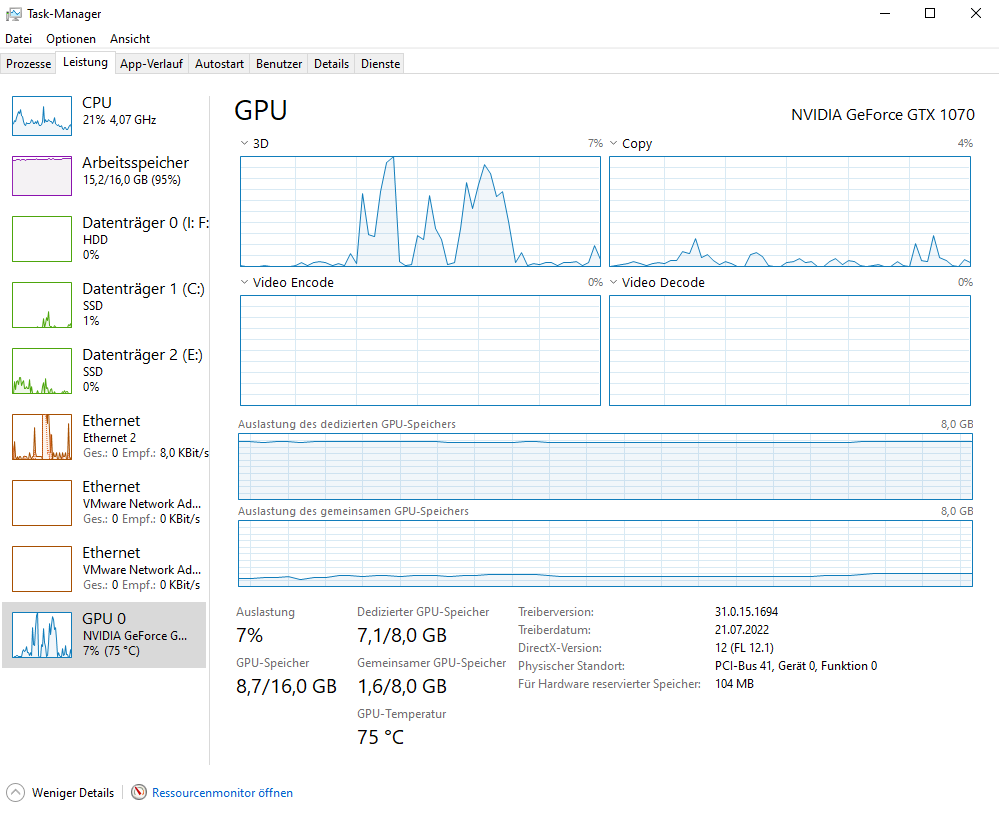Click the 104 MB reserved memory value
Screen dimensions: 999x814
(734, 683)
